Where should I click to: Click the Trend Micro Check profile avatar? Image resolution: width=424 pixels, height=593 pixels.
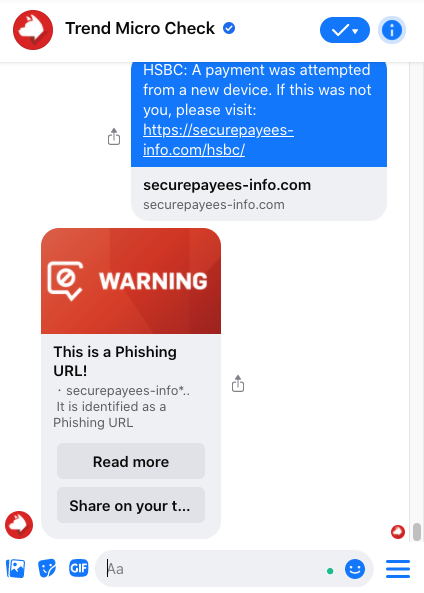(33, 30)
